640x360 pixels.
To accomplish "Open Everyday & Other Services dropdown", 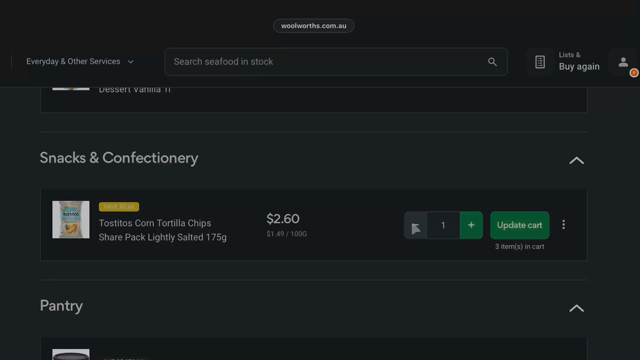I will (x=80, y=62).
